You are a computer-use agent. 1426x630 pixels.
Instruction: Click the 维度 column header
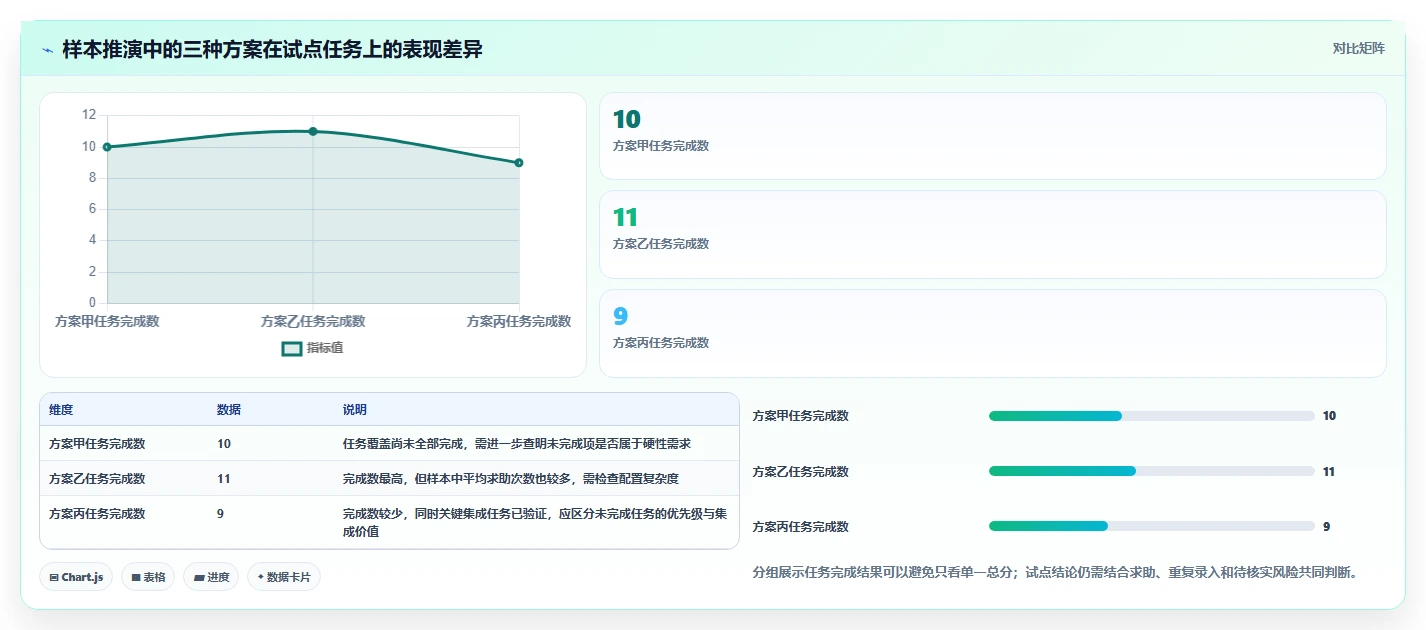point(61,410)
